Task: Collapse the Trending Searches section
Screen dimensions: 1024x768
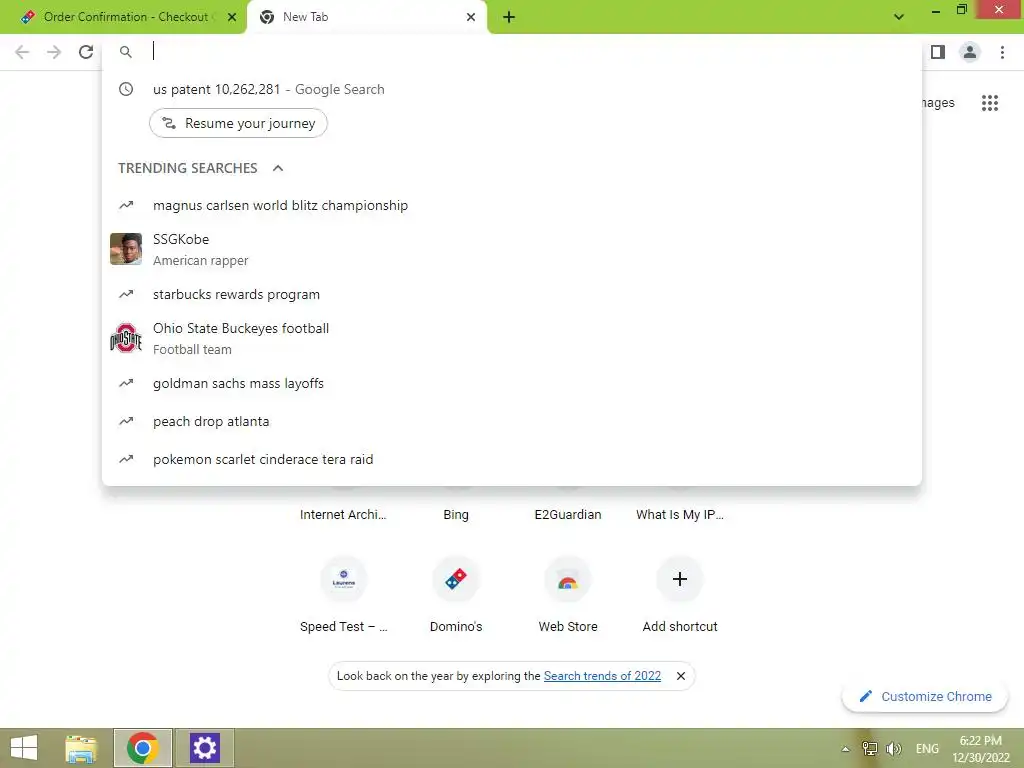Action: click(x=278, y=168)
